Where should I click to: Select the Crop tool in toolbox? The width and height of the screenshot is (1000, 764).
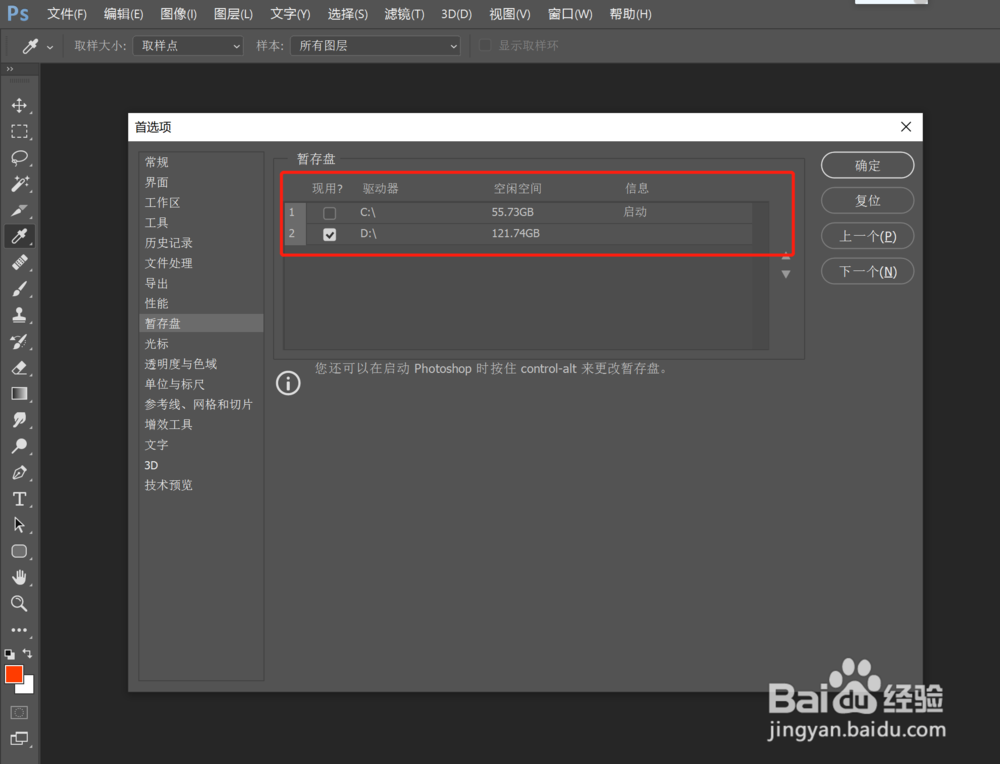coord(19,210)
